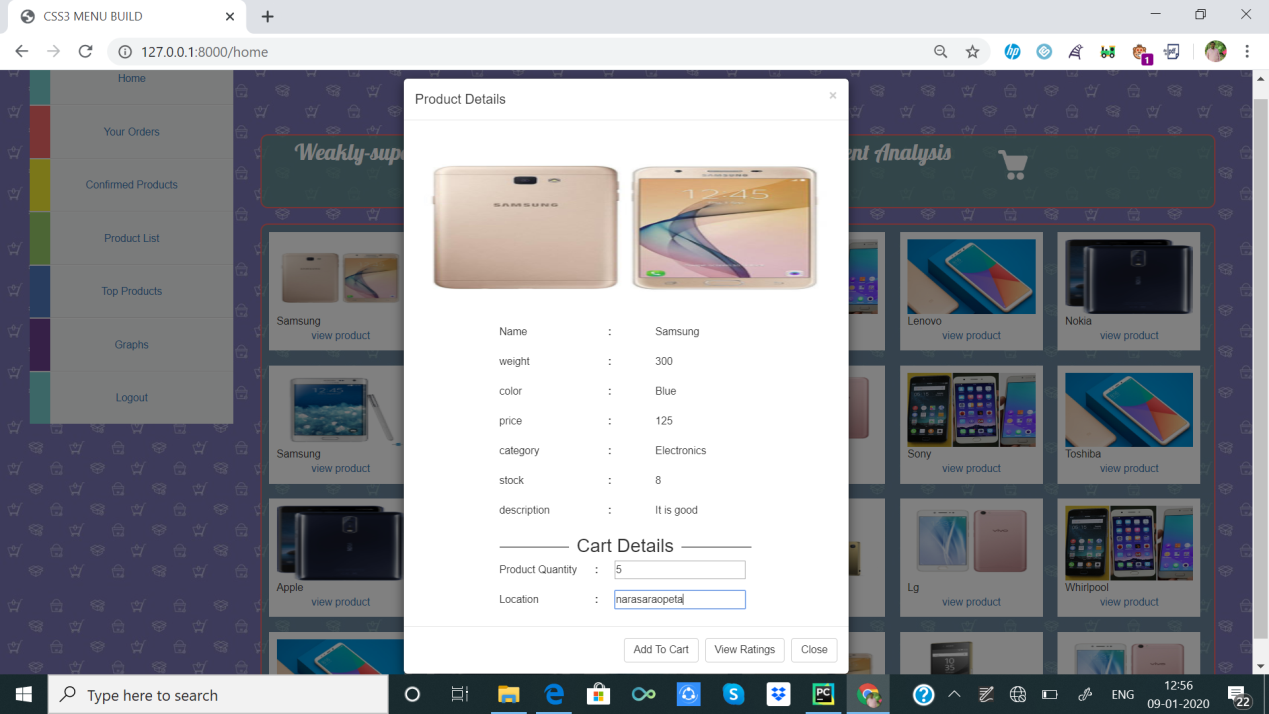Click the Samsung phone image in the dialog
This screenshot has width=1269, height=714.
point(625,228)
